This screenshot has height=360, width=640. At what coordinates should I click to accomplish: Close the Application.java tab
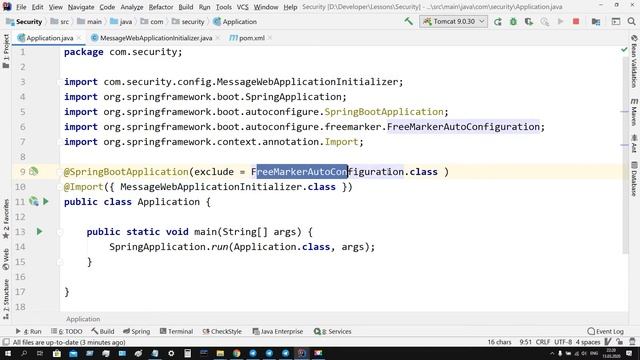coord(79,38)
